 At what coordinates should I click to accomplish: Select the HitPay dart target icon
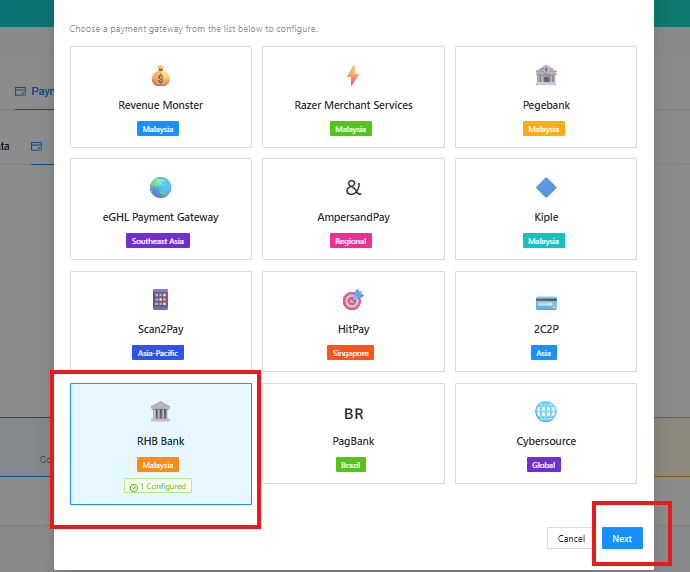pyautogui.click(x=353, y=300)
